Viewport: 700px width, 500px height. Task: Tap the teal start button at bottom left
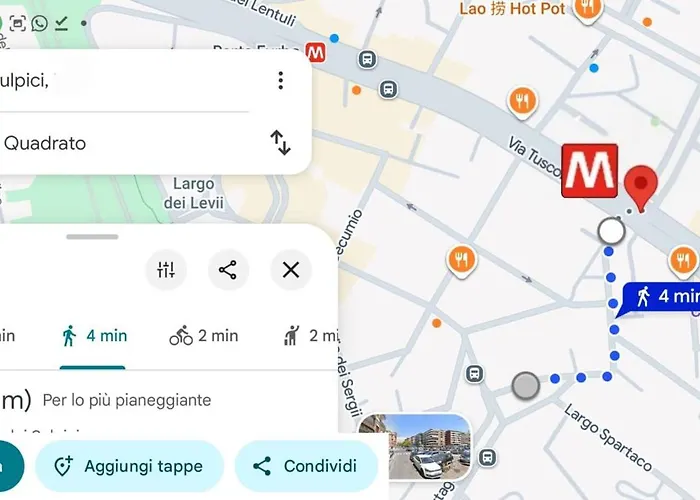(10, 466)
